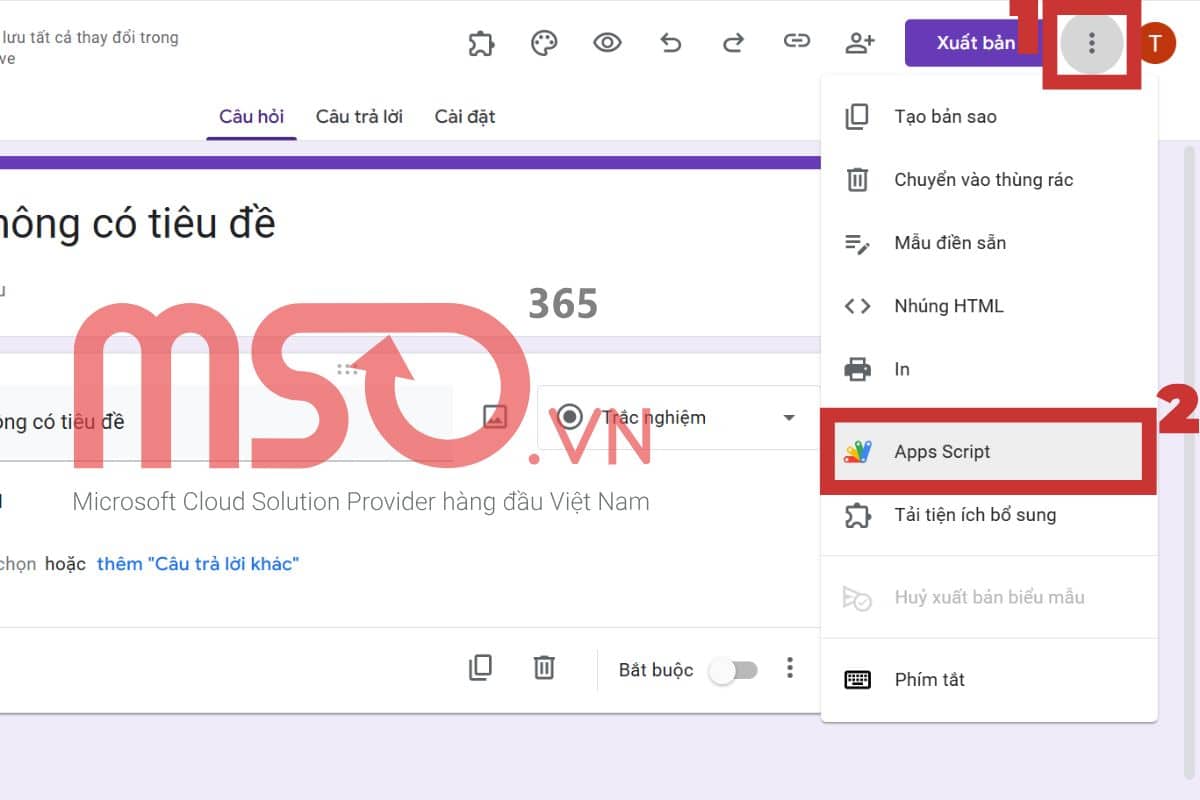
Task: Click the question drag handle dots
Action: [x=347, y=369]
